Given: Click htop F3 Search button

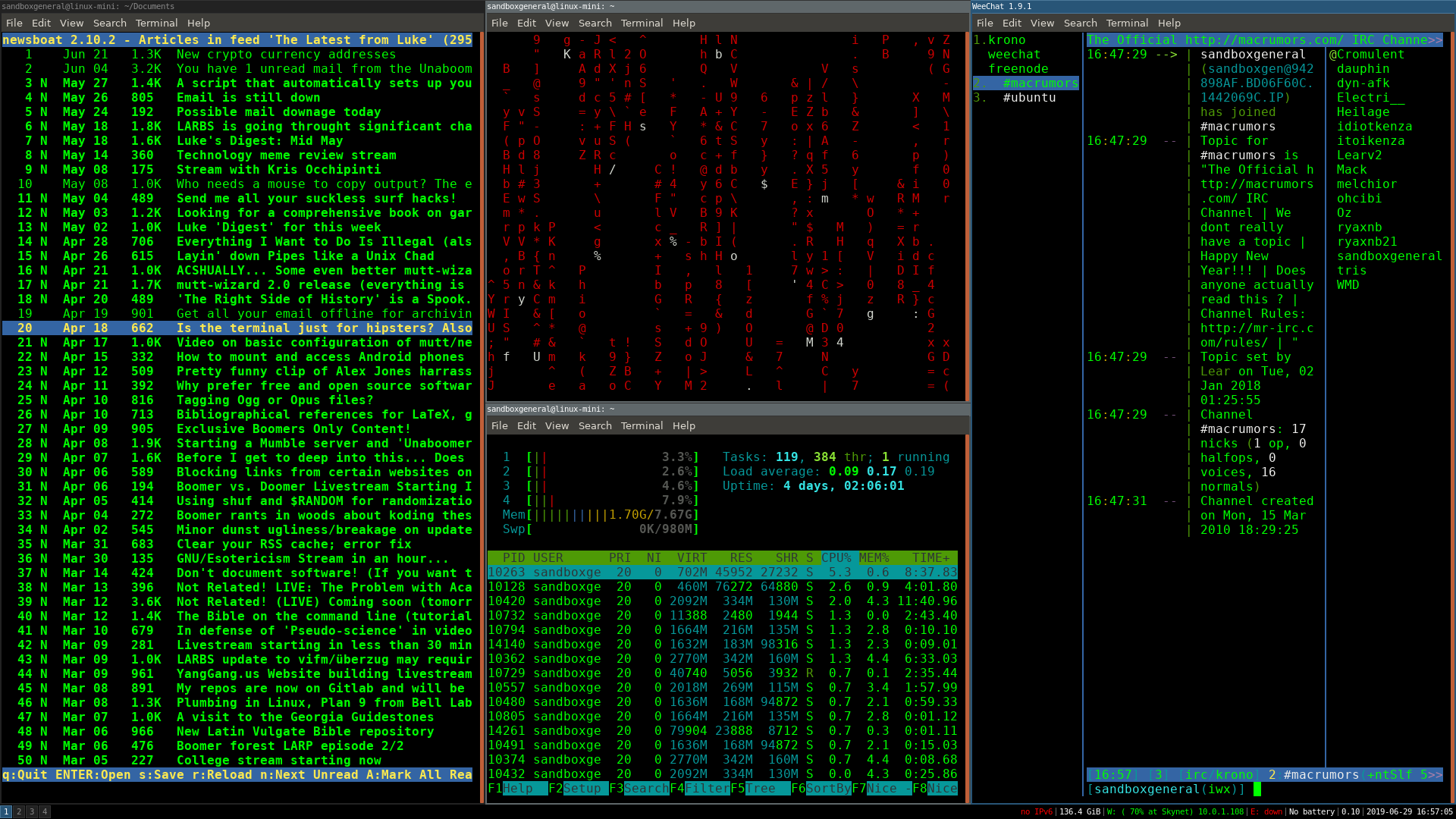Looking at the screenshot, I should click(639, 789).
